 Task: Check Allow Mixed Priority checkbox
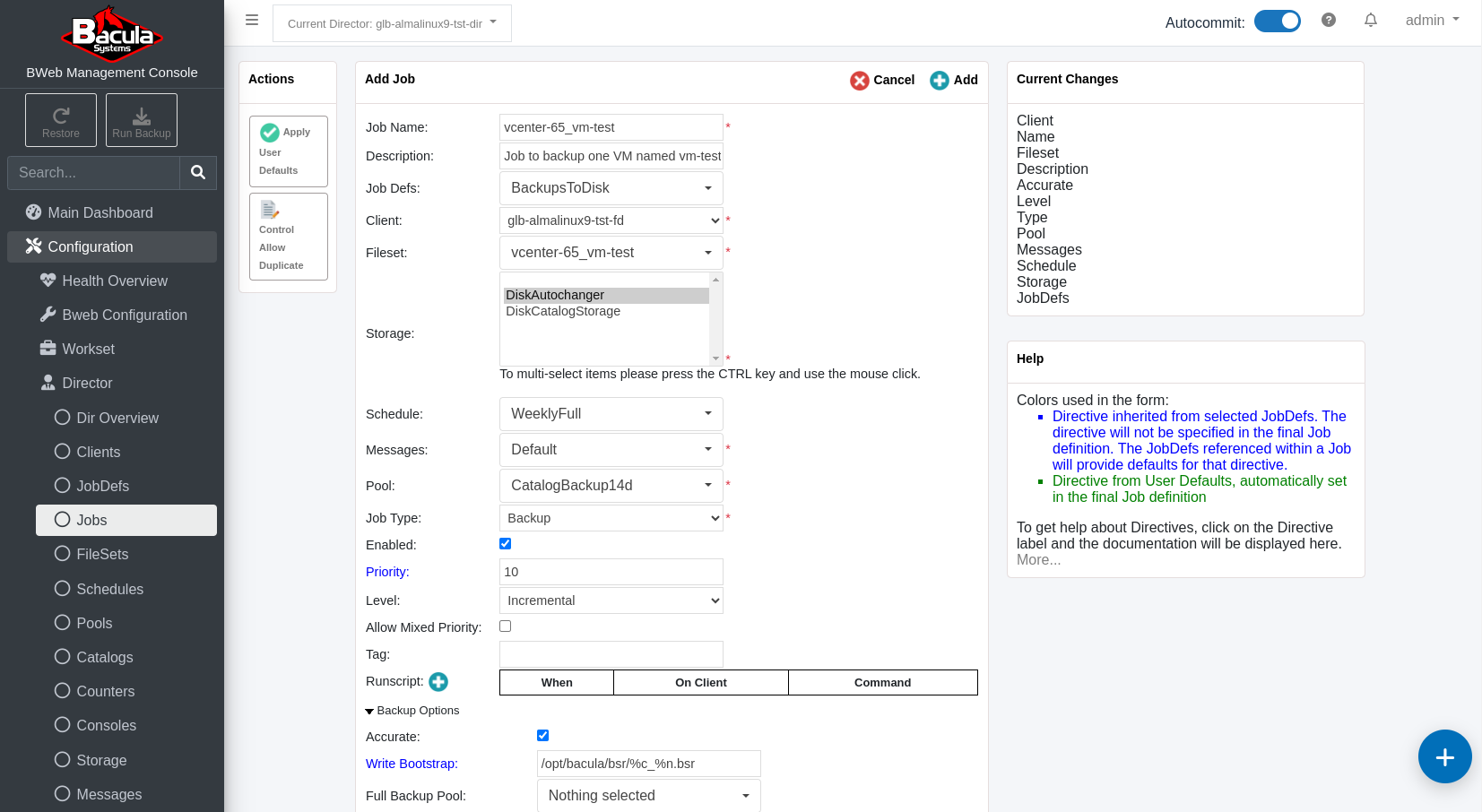coord(506,626)
